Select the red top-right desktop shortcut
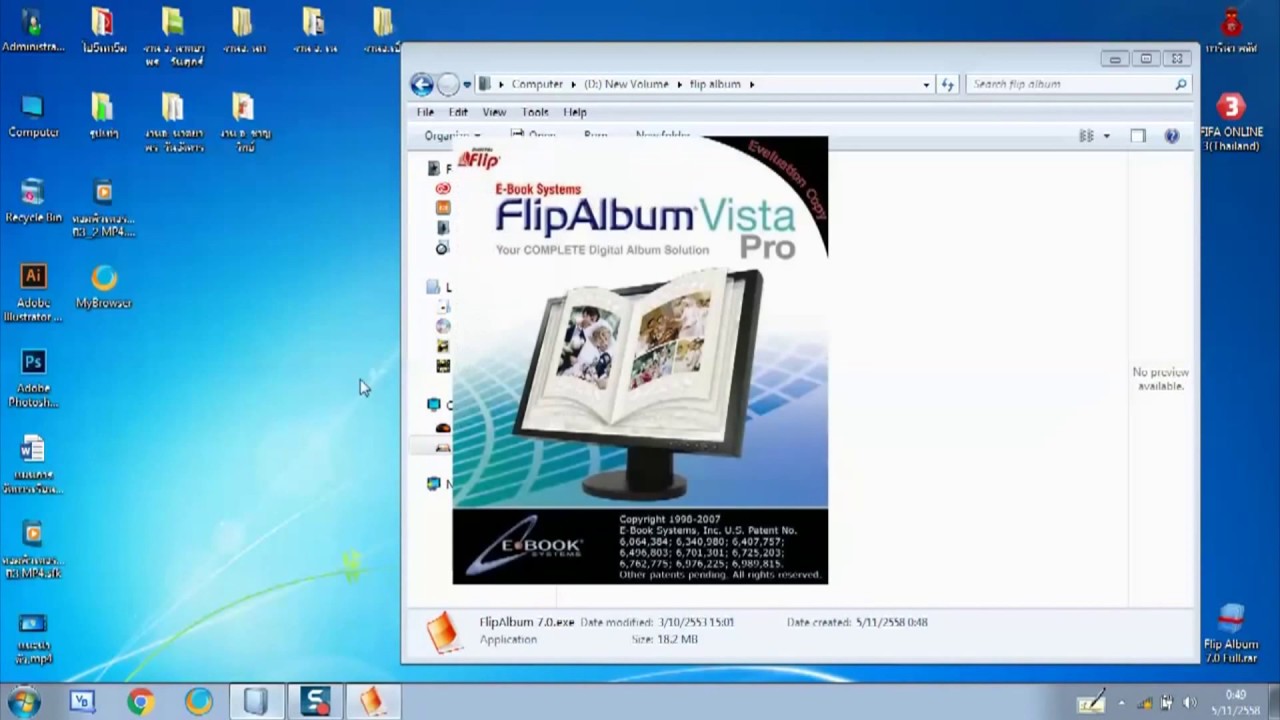Screen dimensions: 1280x720 pyautogui.click(x=1231, y=30)
